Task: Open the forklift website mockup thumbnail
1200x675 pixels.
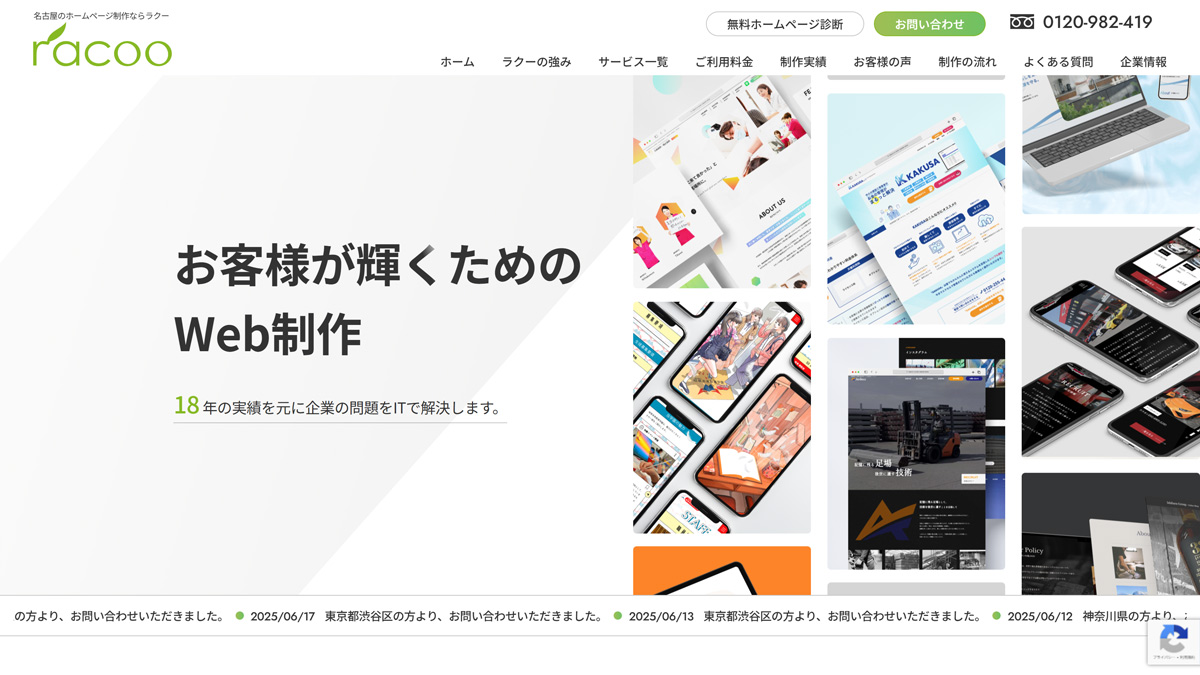Action: (x=916, y=454)
